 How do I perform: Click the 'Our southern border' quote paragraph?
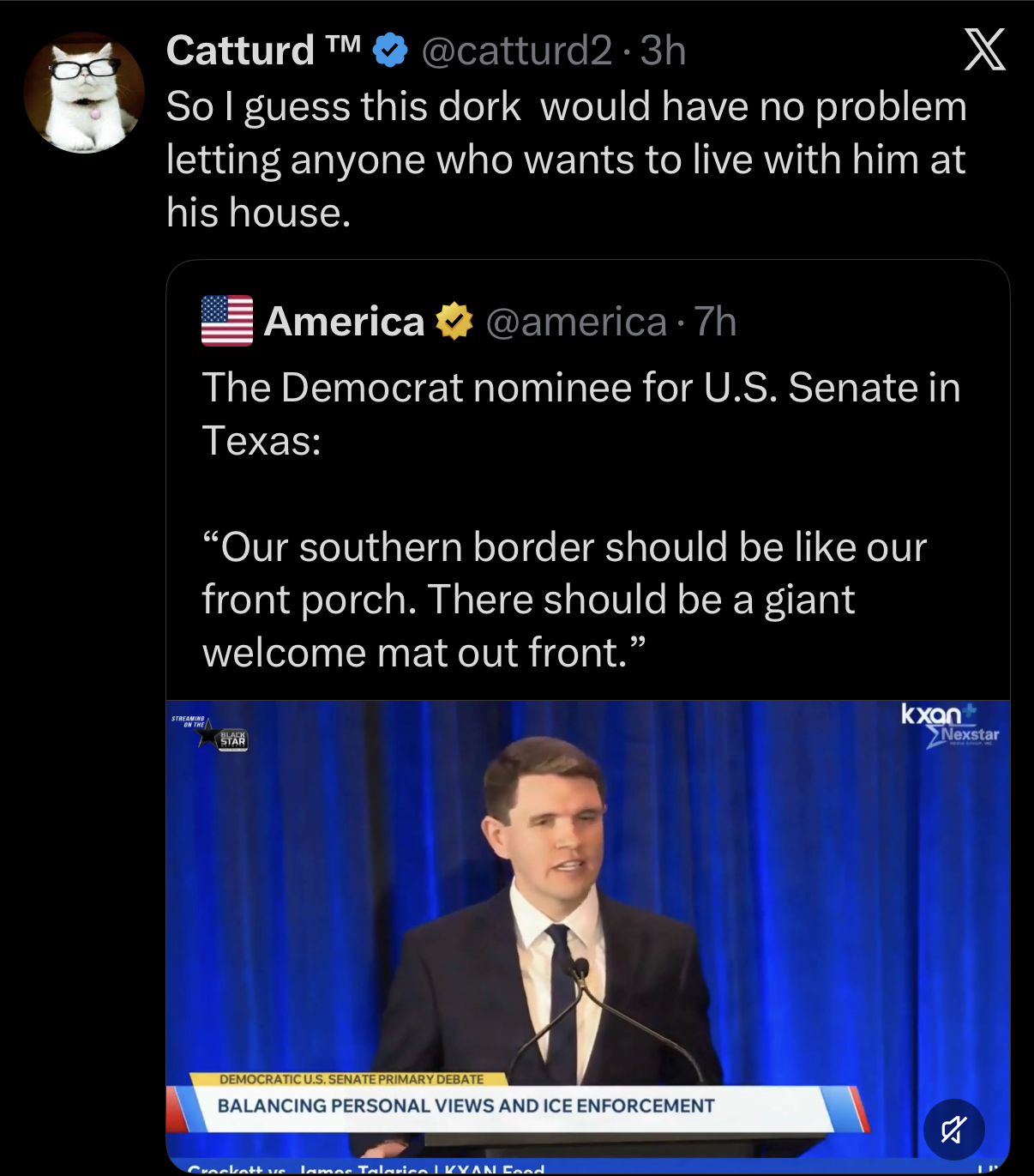pos(564,600)
